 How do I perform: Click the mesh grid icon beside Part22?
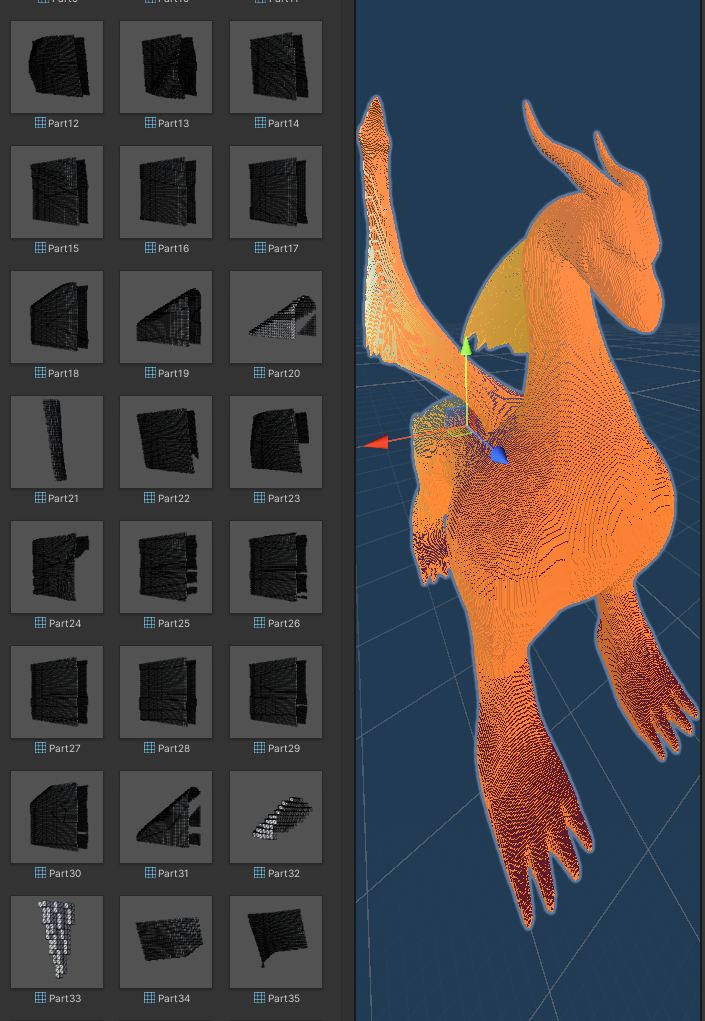pos(150,498)
